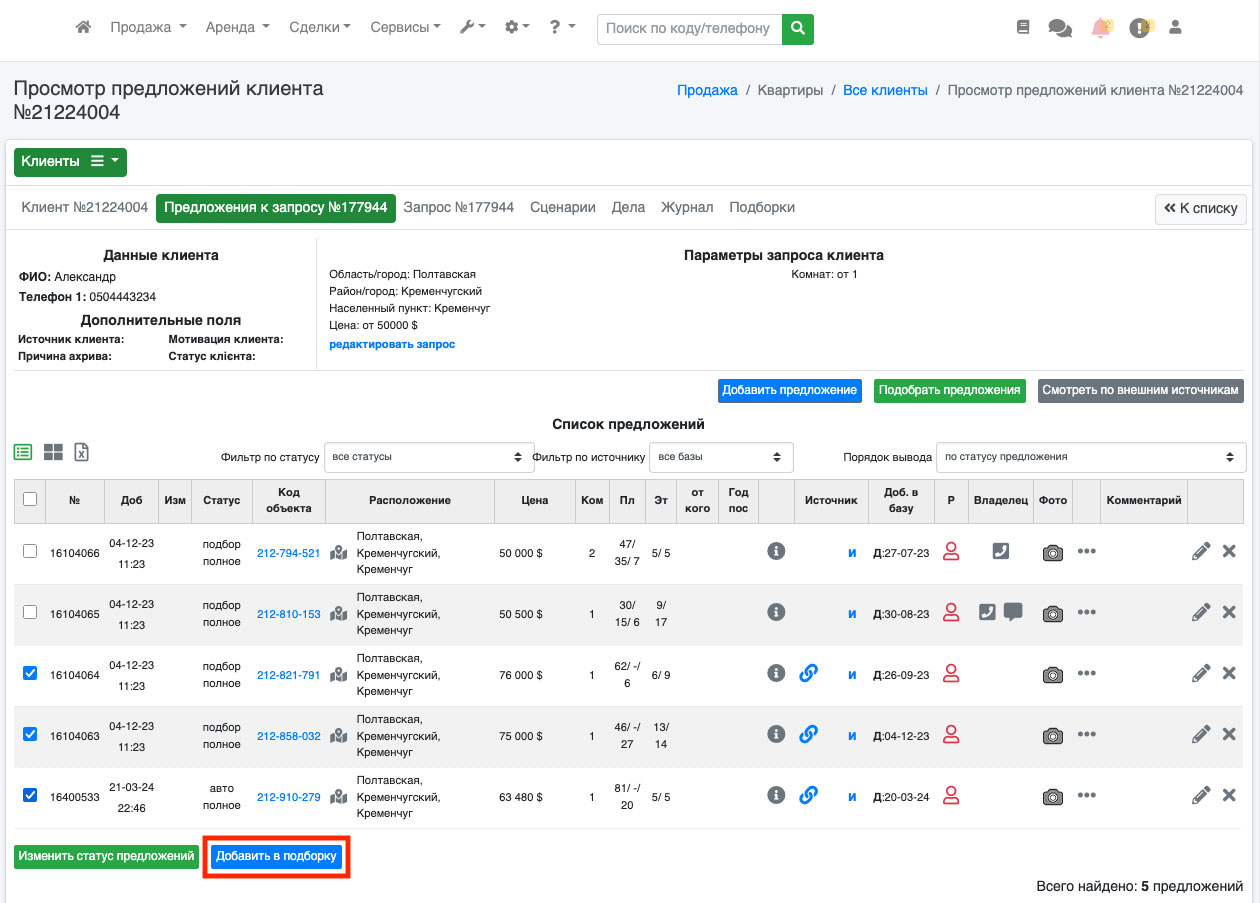The image size is (1260, 903).
Task: Switch to the Подборки tab
Action: point(762,207)
